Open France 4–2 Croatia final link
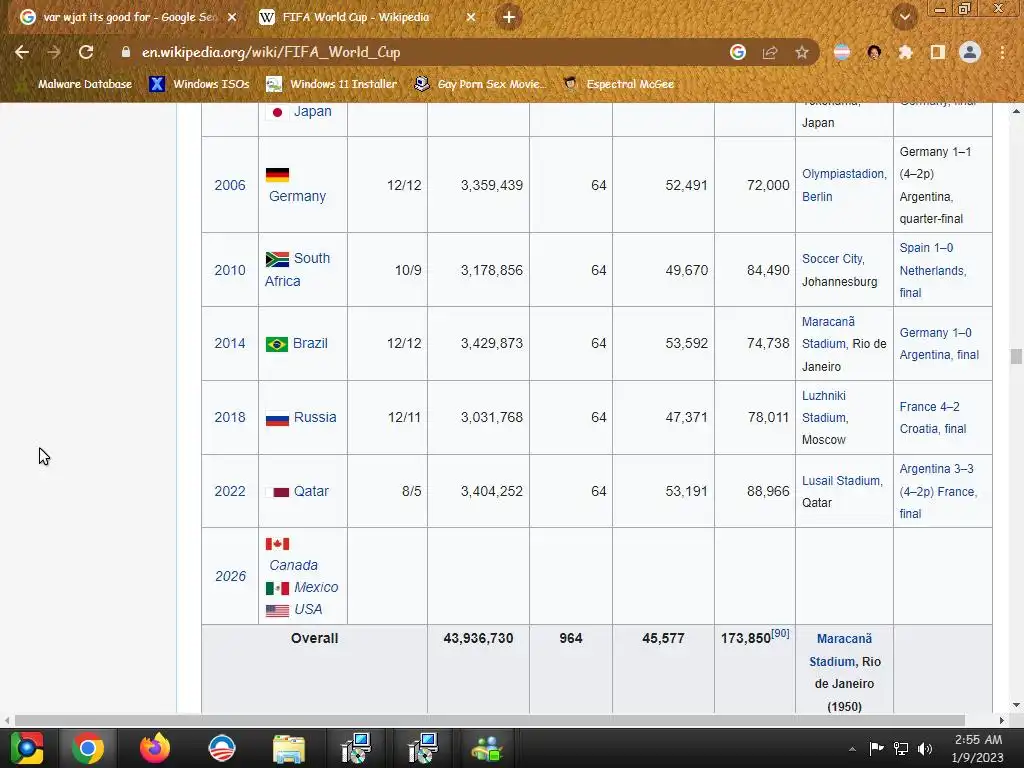Viewport: 1024px width, 768px height. [x=933, y=417]
